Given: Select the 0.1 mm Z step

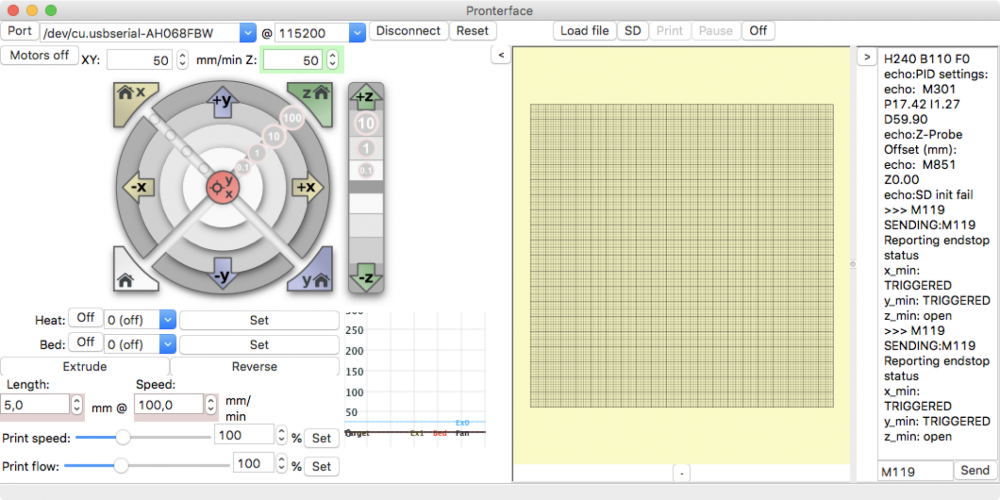Looking at the screenshot, I should click(365, 170).
